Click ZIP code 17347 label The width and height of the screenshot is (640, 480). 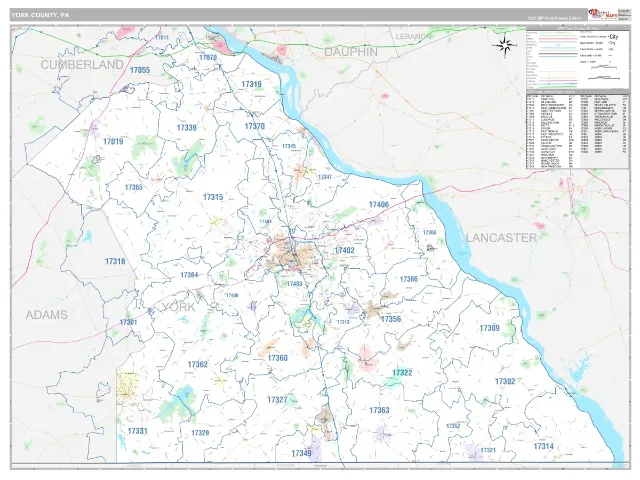pos(324,177)
